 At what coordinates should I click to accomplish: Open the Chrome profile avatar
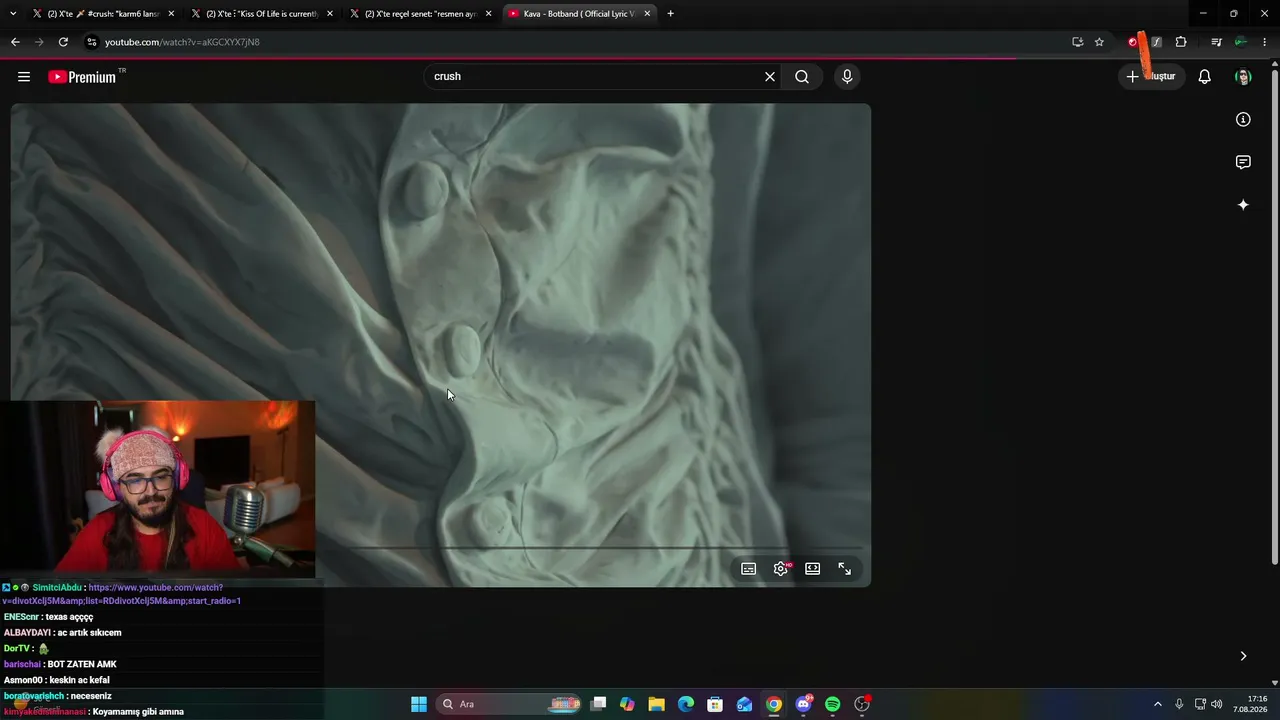click(1241, 42)
